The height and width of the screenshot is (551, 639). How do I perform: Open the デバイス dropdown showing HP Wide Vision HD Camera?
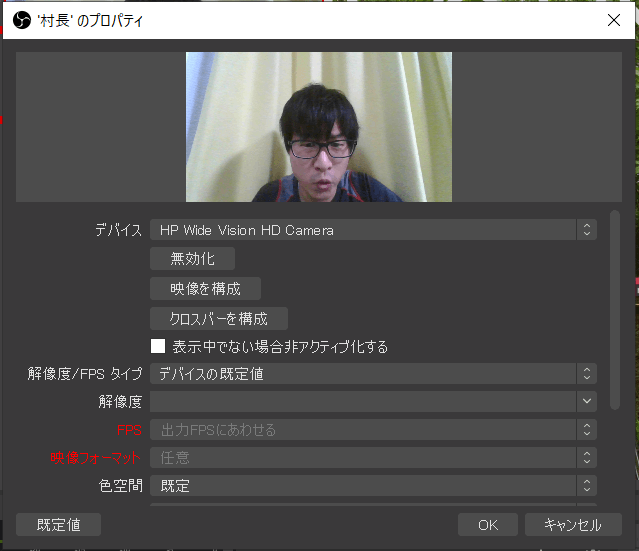373,230
